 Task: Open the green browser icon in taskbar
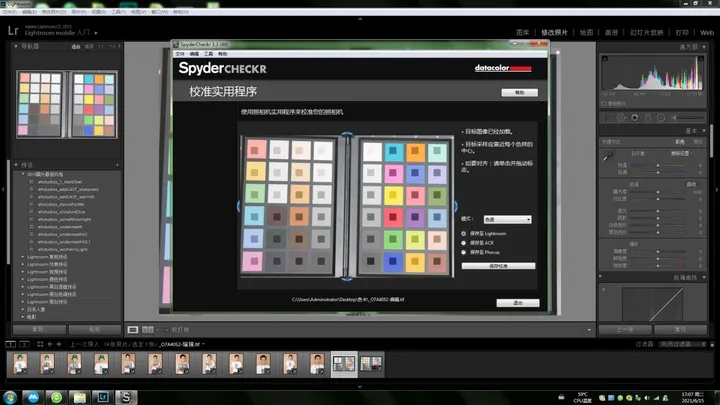point(56,397)
